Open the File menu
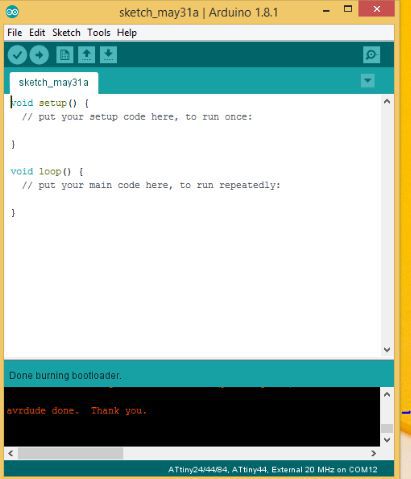Screen dimensions: 411x479 [x=15, y=33]
